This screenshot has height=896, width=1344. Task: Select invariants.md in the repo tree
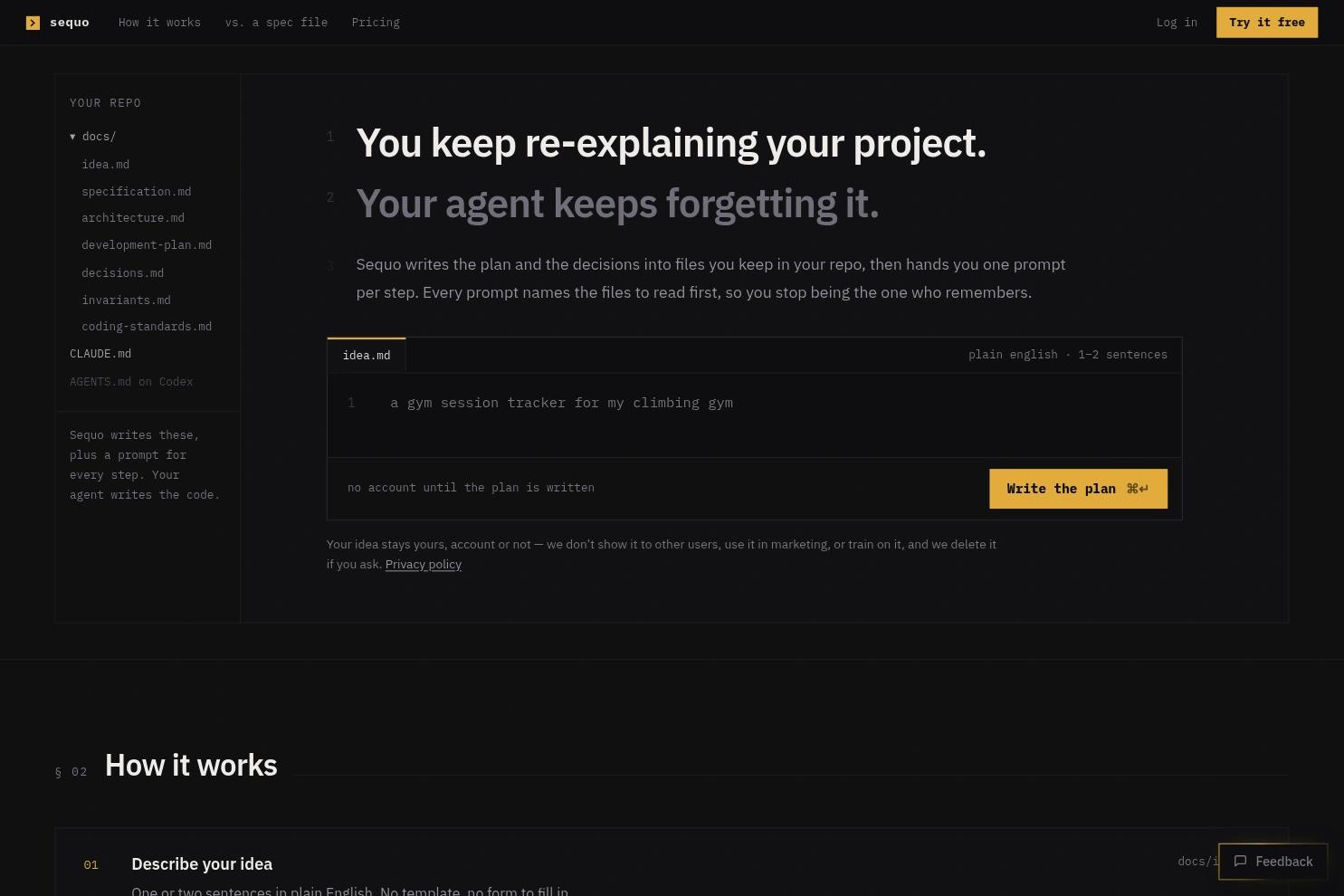(126, 300)
